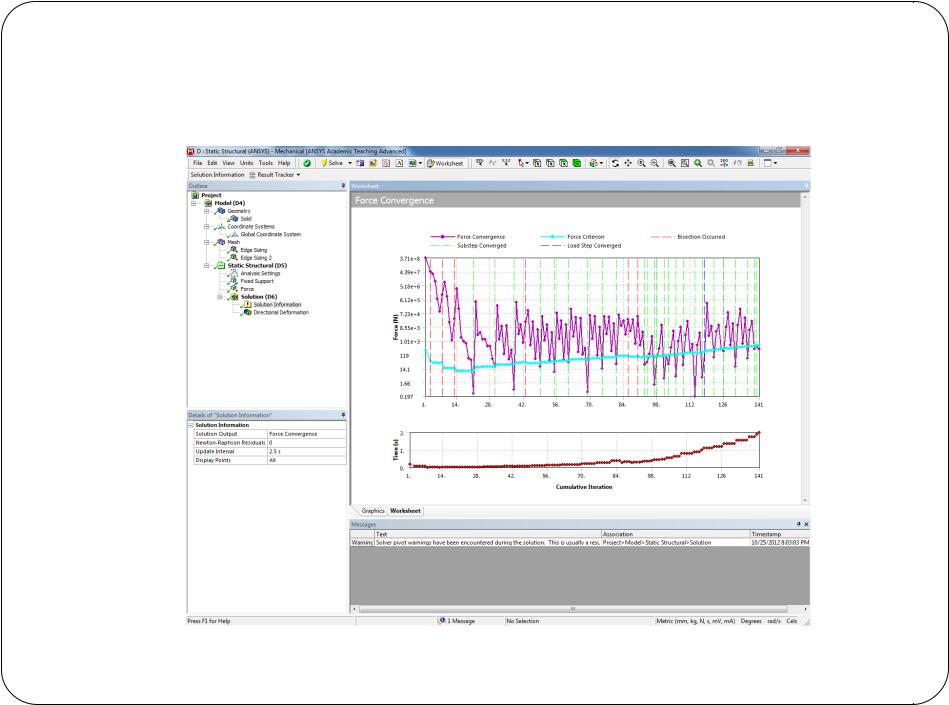The width and height of the screenshot is (949, 705).
Task: Click the green checkmark icon in the toolbar
Action: (x=307, y=163)
